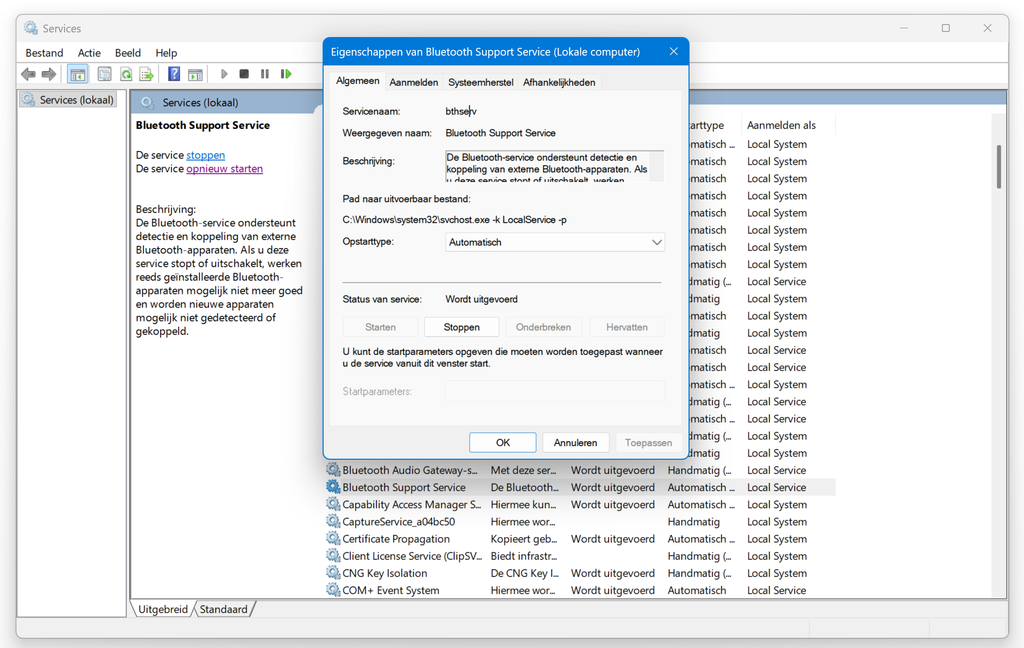Click the Export List toolbar icon
The image size is (1024, 648).
click(146, 74)
